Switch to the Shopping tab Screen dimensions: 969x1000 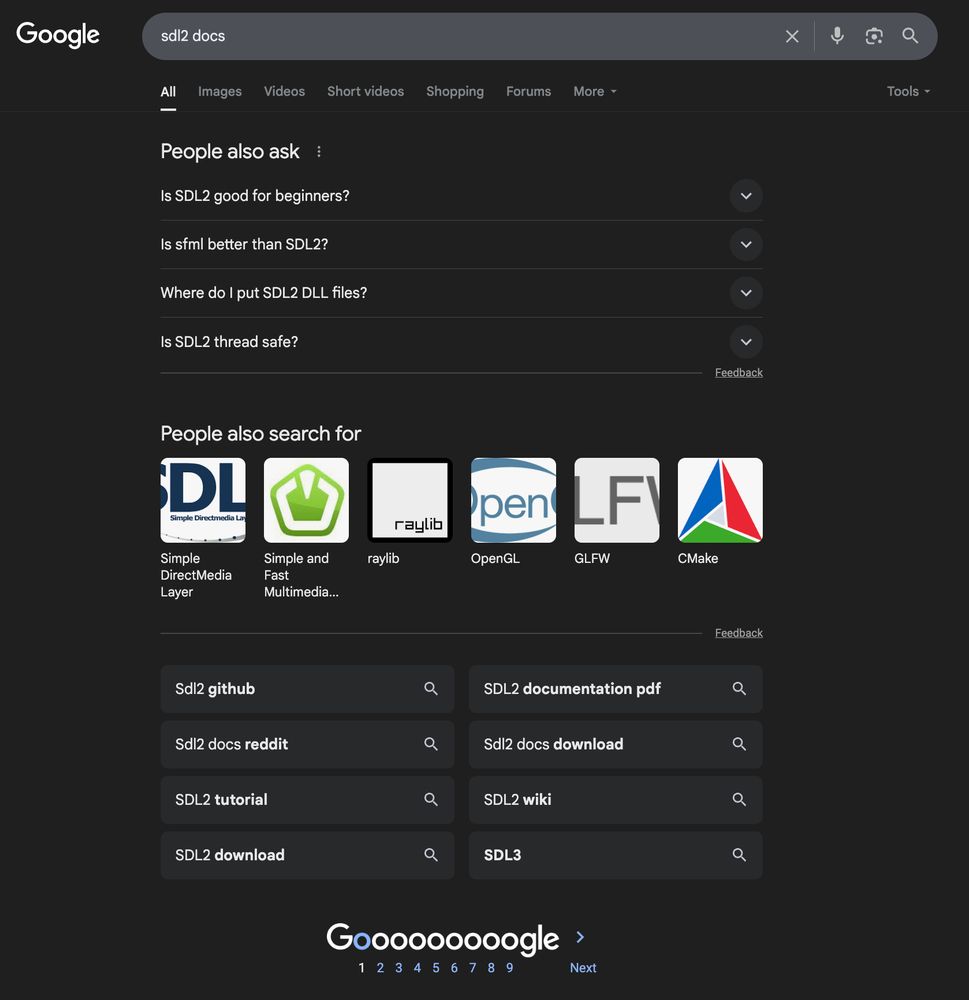[x=455, y=91]
